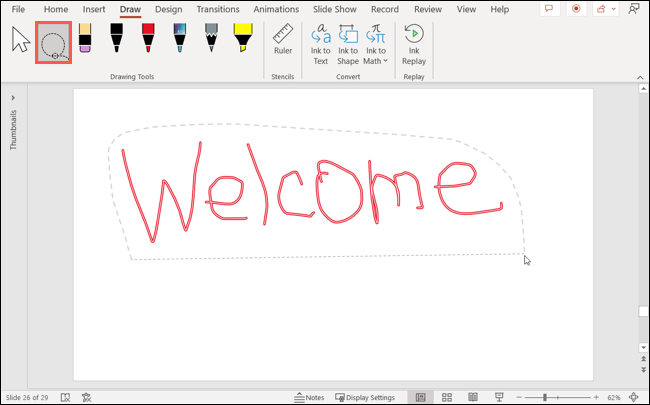
Task: Click vertical scrollbar down arrow
Action: pos(643,347)
